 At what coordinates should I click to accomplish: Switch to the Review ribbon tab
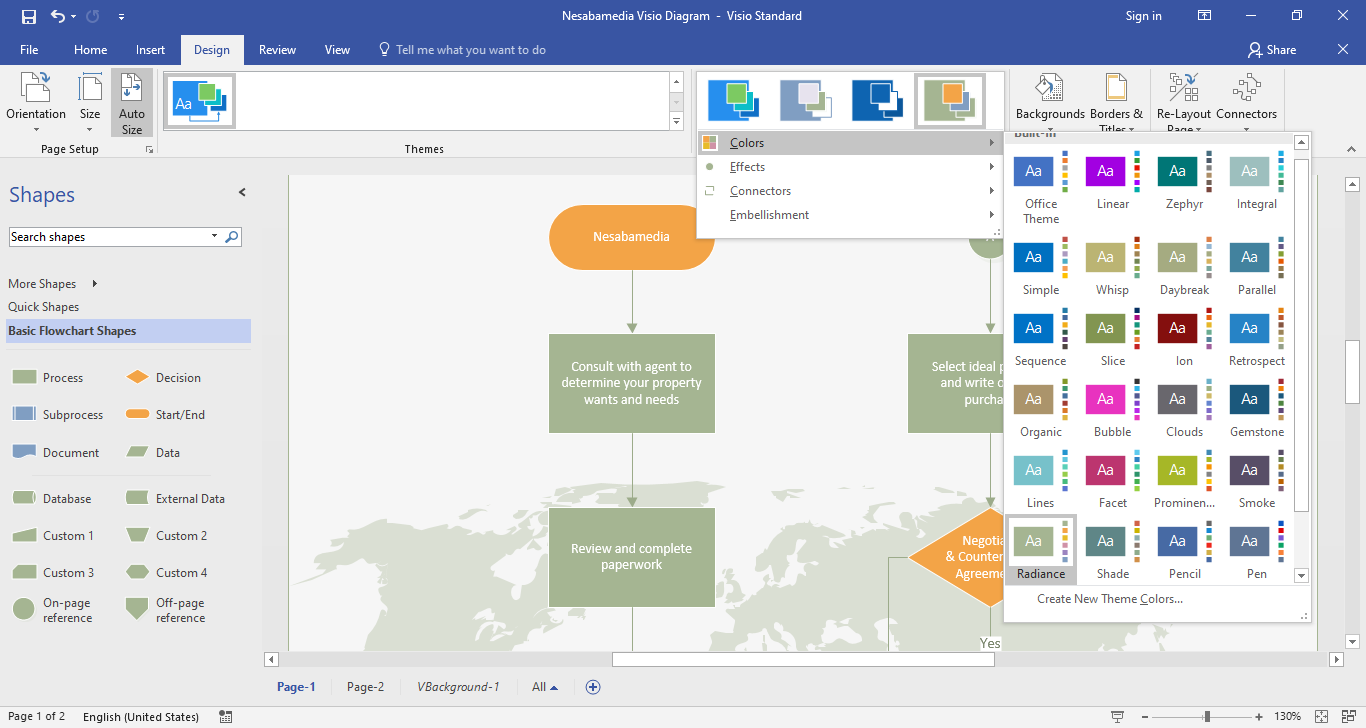(277, 50)
